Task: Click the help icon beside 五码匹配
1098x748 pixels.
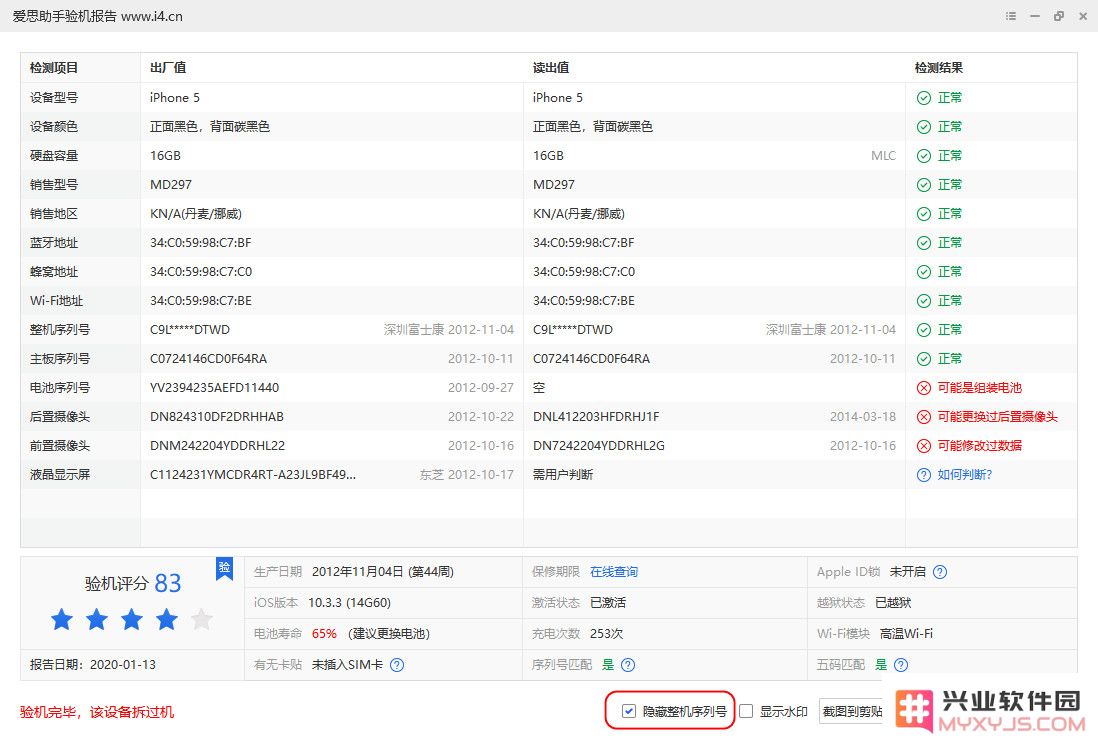Action: 901,665
